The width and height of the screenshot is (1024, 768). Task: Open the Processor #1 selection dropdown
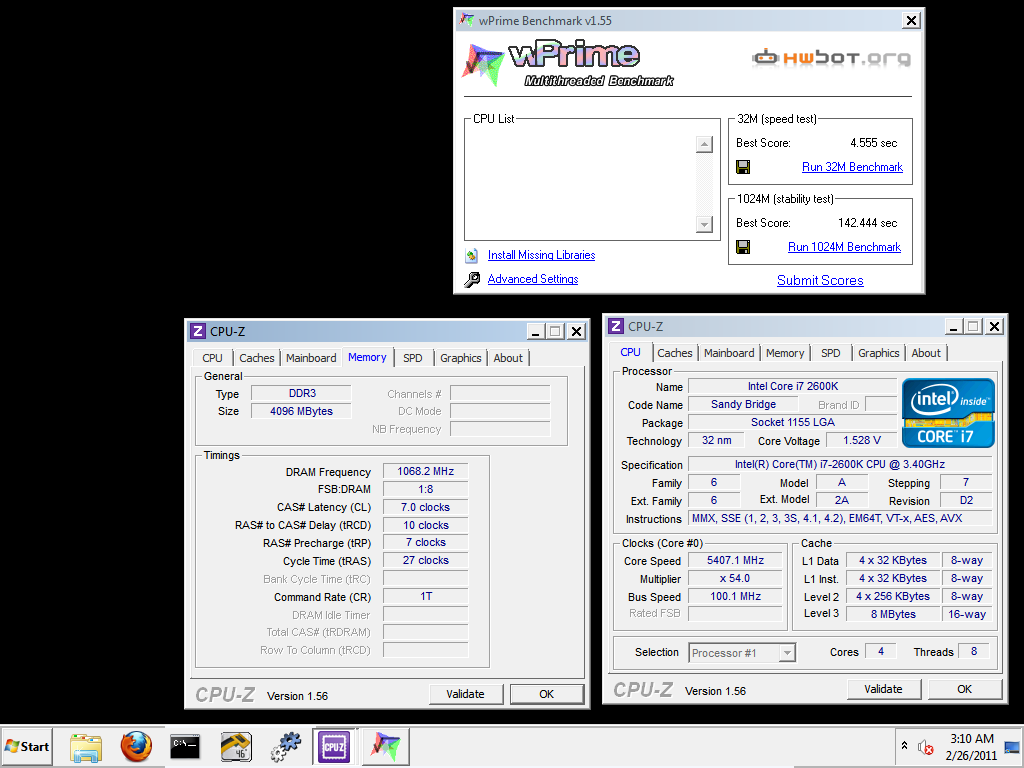[x=787, y=652]
